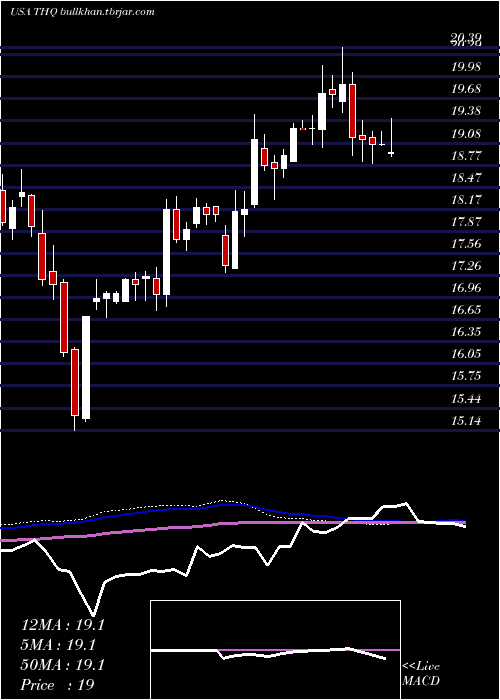
Task: Click the 19.68 price axis label
Action: coord(466,89)
